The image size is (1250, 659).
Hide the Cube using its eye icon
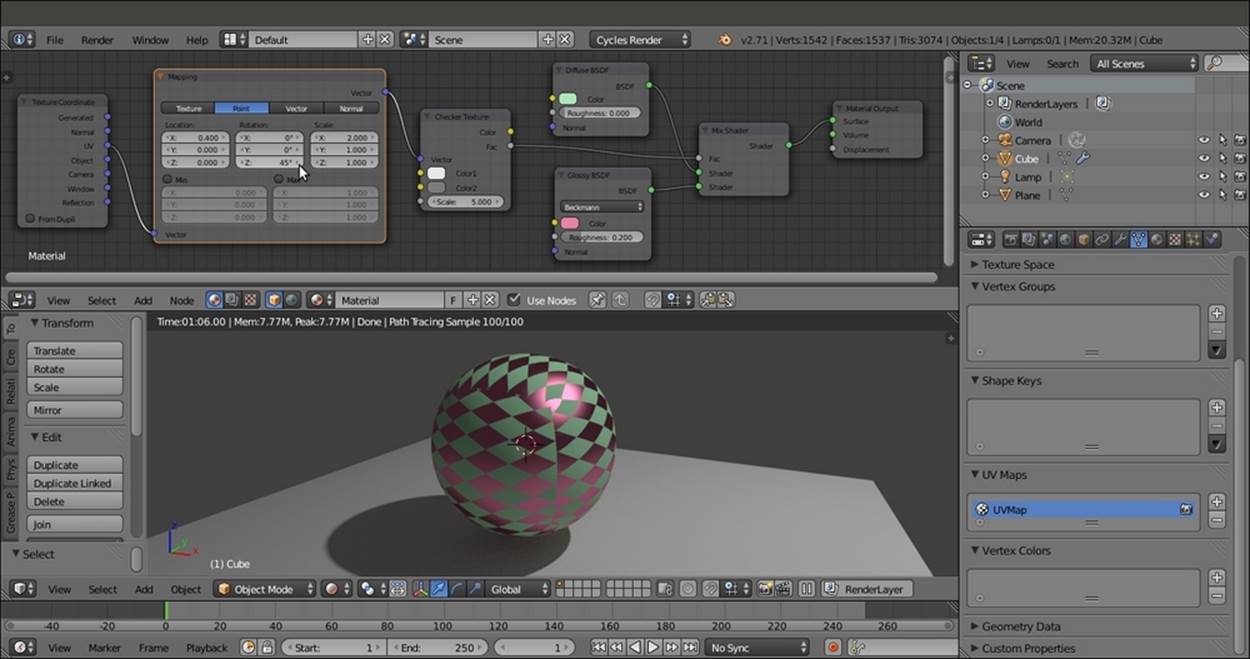[1204, 159]
